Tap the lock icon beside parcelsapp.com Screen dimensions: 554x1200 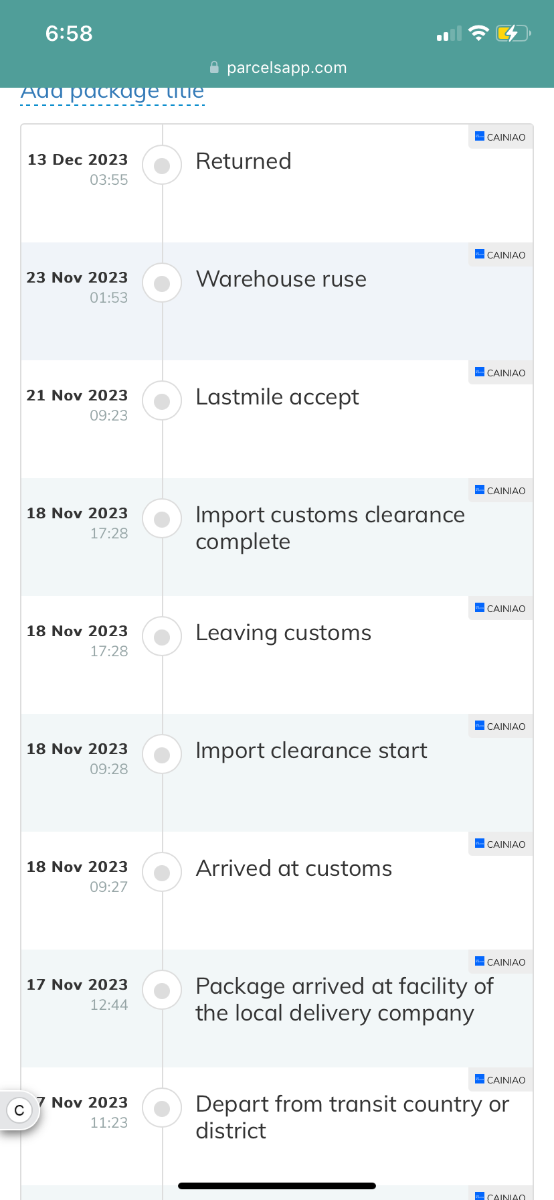tap(214, 68)
